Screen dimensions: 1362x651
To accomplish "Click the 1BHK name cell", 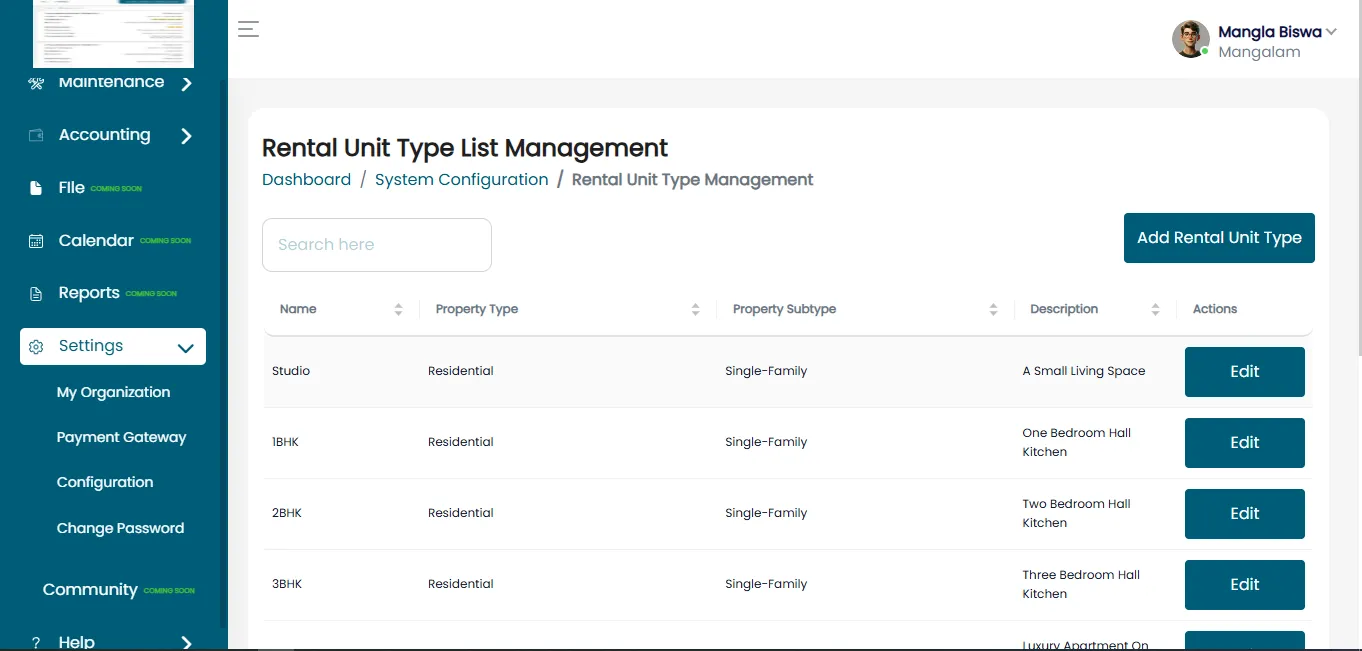I will 285,442.
